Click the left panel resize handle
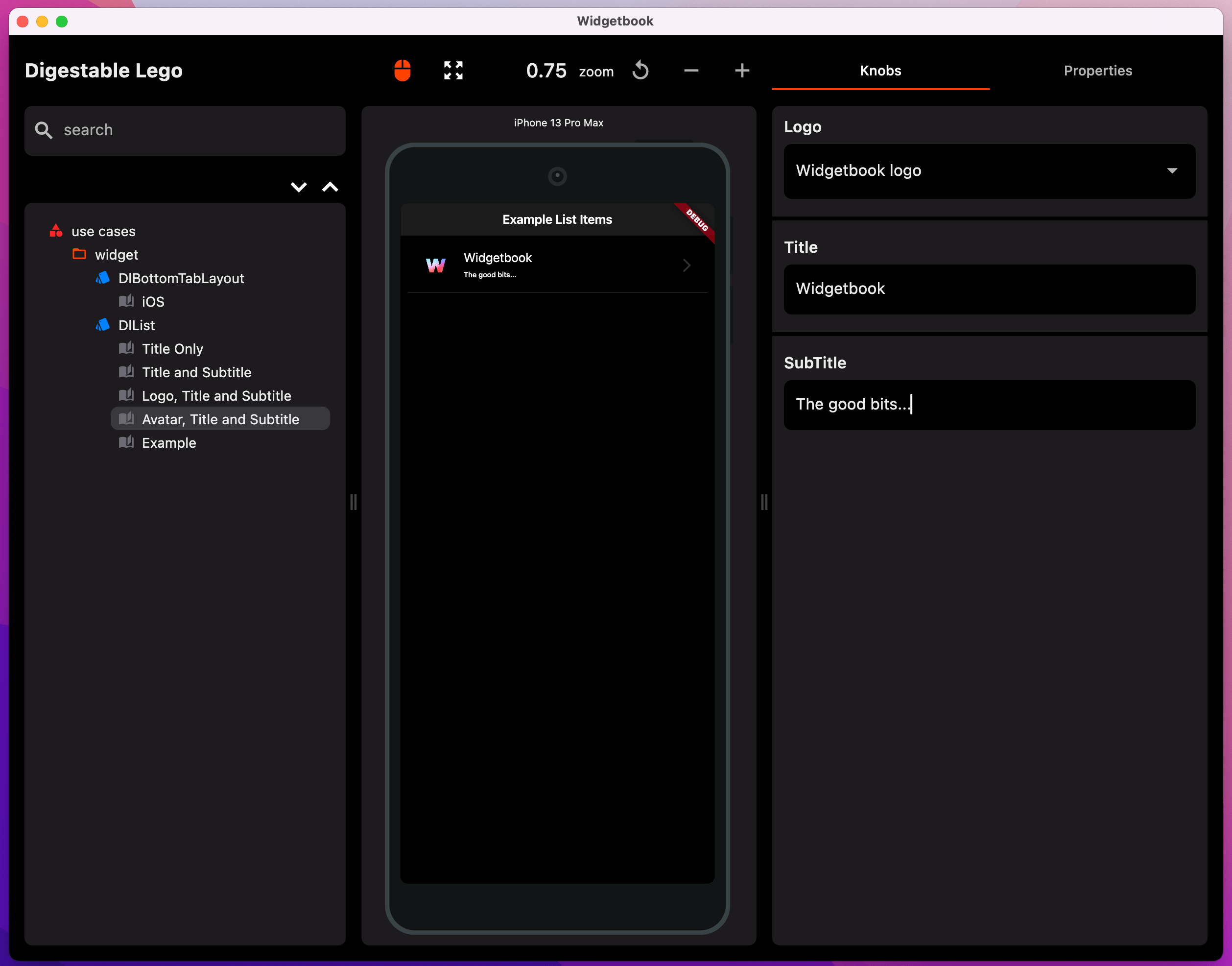Image resolution: width=1232 pixels, height=966 pixels. point(354,502)
